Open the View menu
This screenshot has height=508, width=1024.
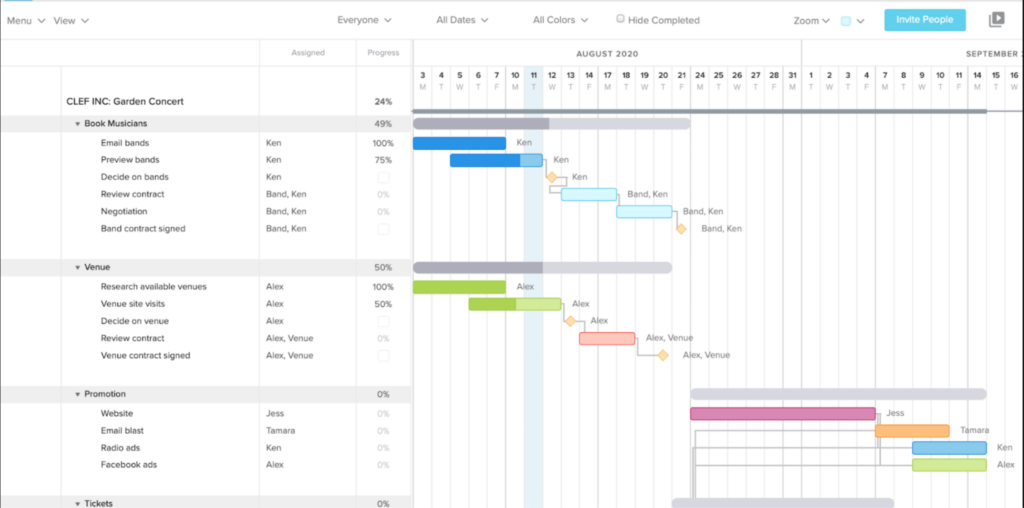71,20
